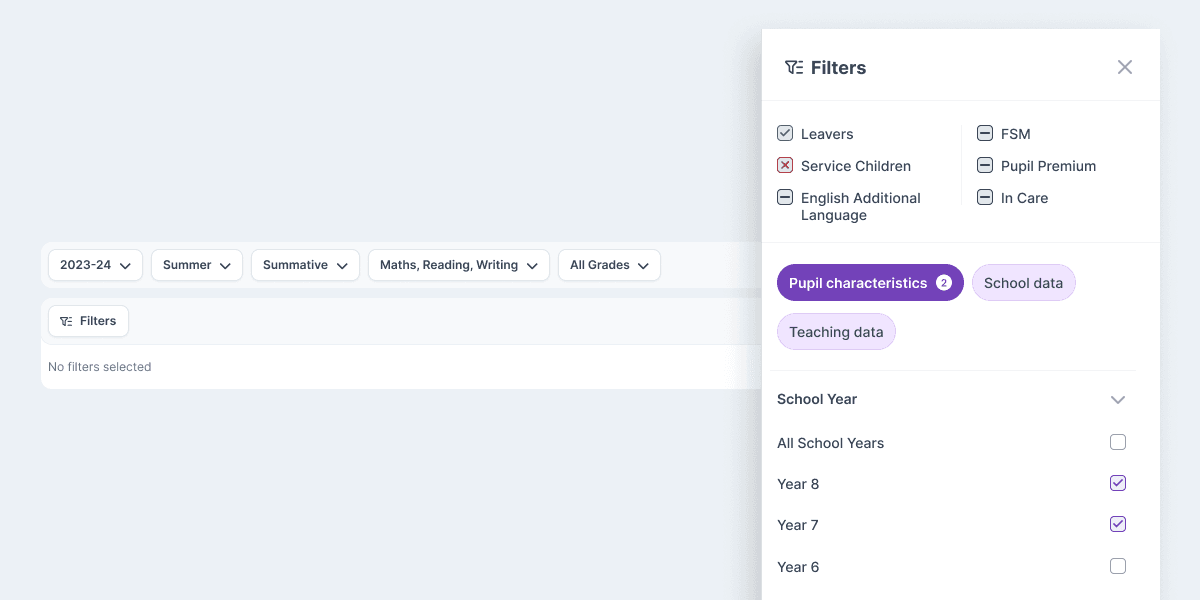The width and height of the screenshot is (1200, 600).
Task: Check the Year 6 checkbox
Action: pos(1118,566)
